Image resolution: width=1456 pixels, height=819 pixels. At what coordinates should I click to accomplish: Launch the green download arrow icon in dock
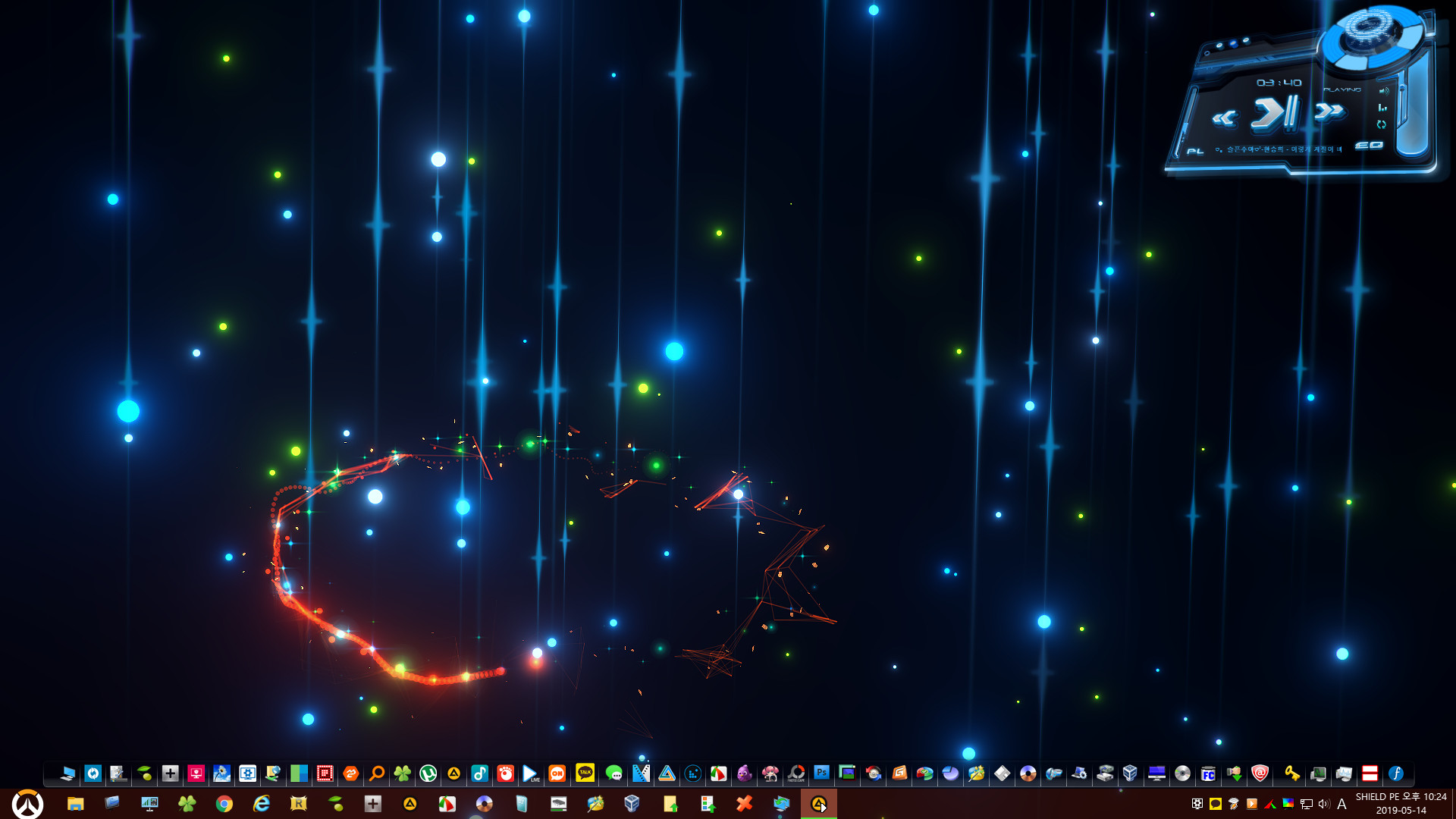[x=1234, y=773]
